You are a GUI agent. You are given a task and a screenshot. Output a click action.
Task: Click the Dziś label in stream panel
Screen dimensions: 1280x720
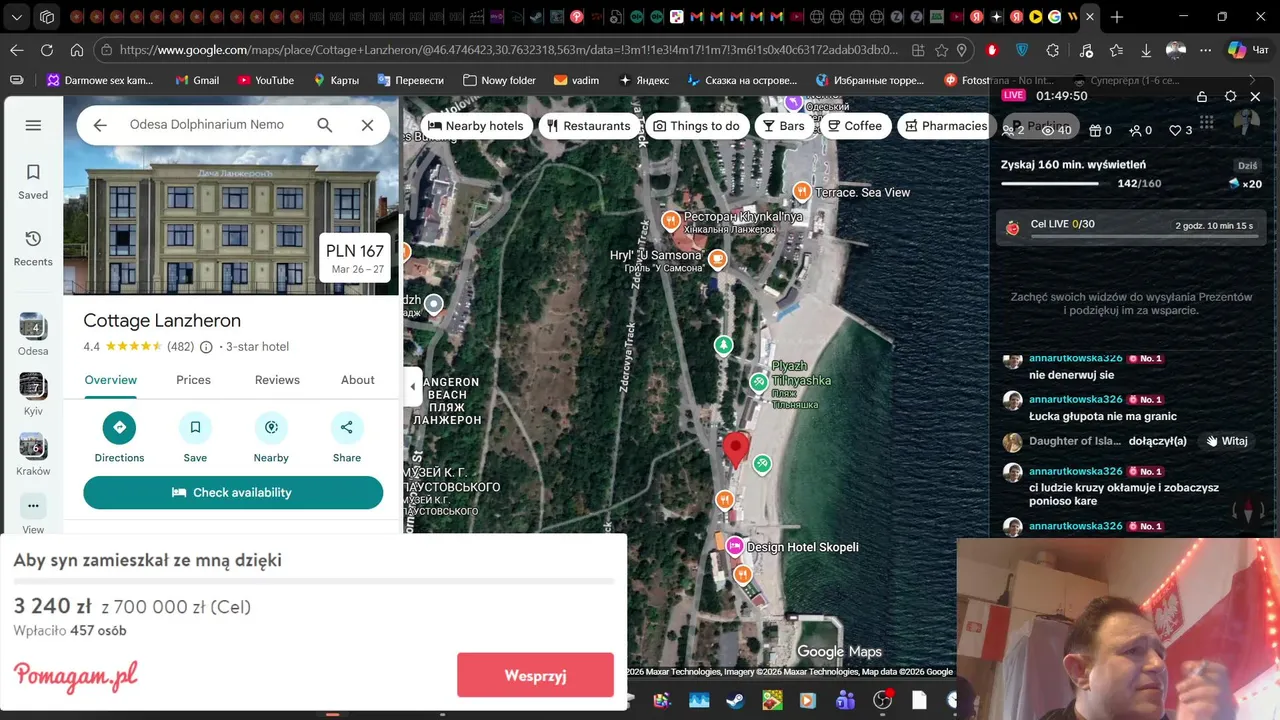pyautogui.click(x=1247, y=166)
